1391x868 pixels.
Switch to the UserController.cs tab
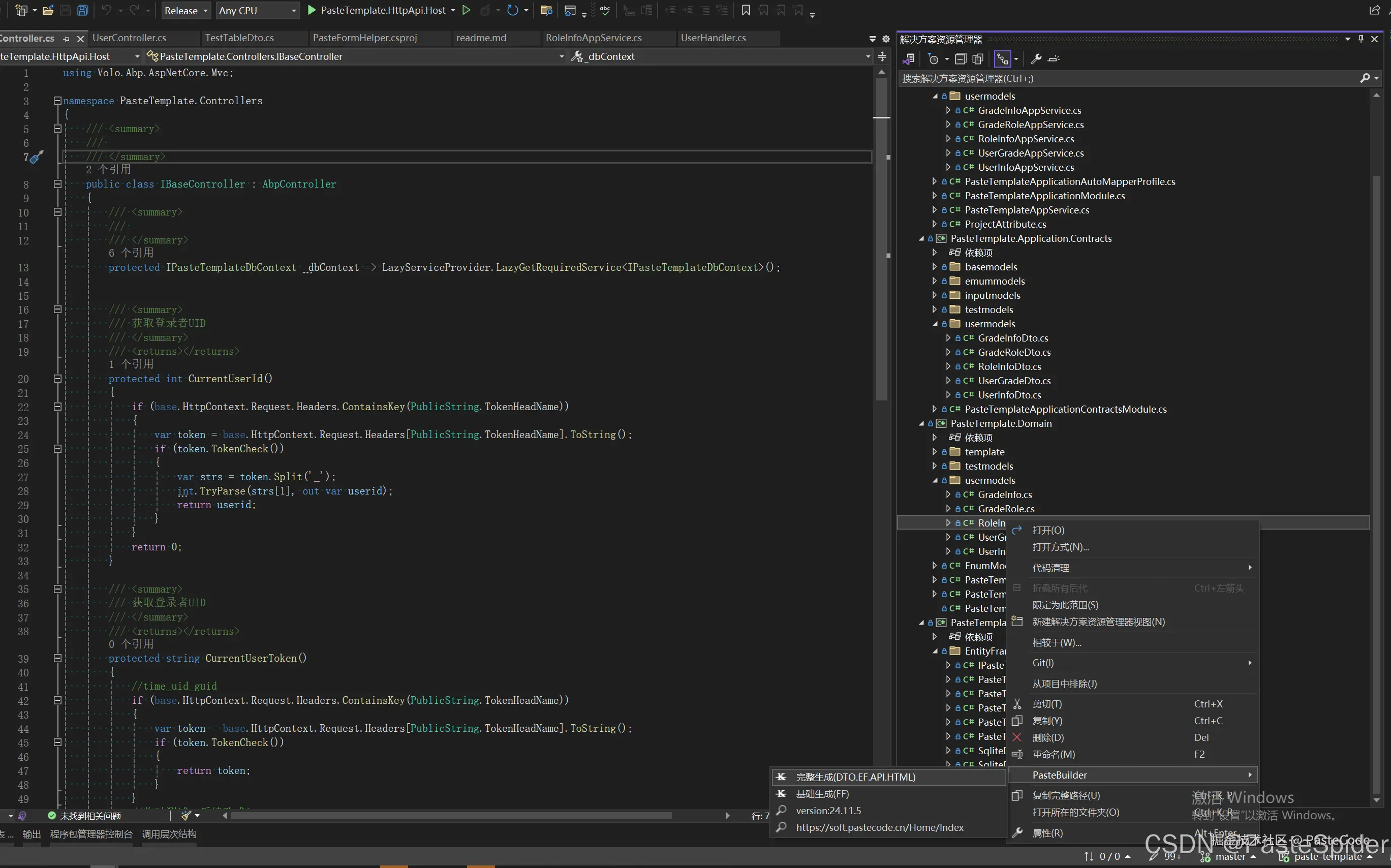129,38
